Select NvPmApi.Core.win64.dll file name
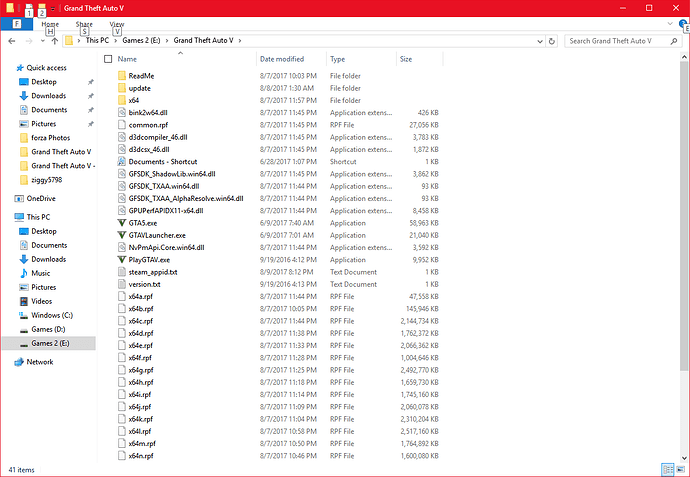The height and width of the screenshot is (477, 690). pos(167,247)
